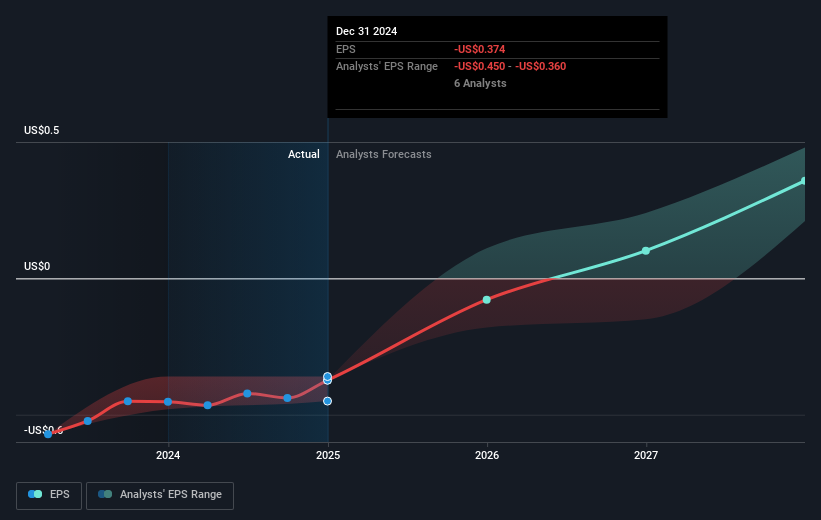Select the first EPS data point at chart's left edge
Viewport: 821px width, 520px height.
48,434
